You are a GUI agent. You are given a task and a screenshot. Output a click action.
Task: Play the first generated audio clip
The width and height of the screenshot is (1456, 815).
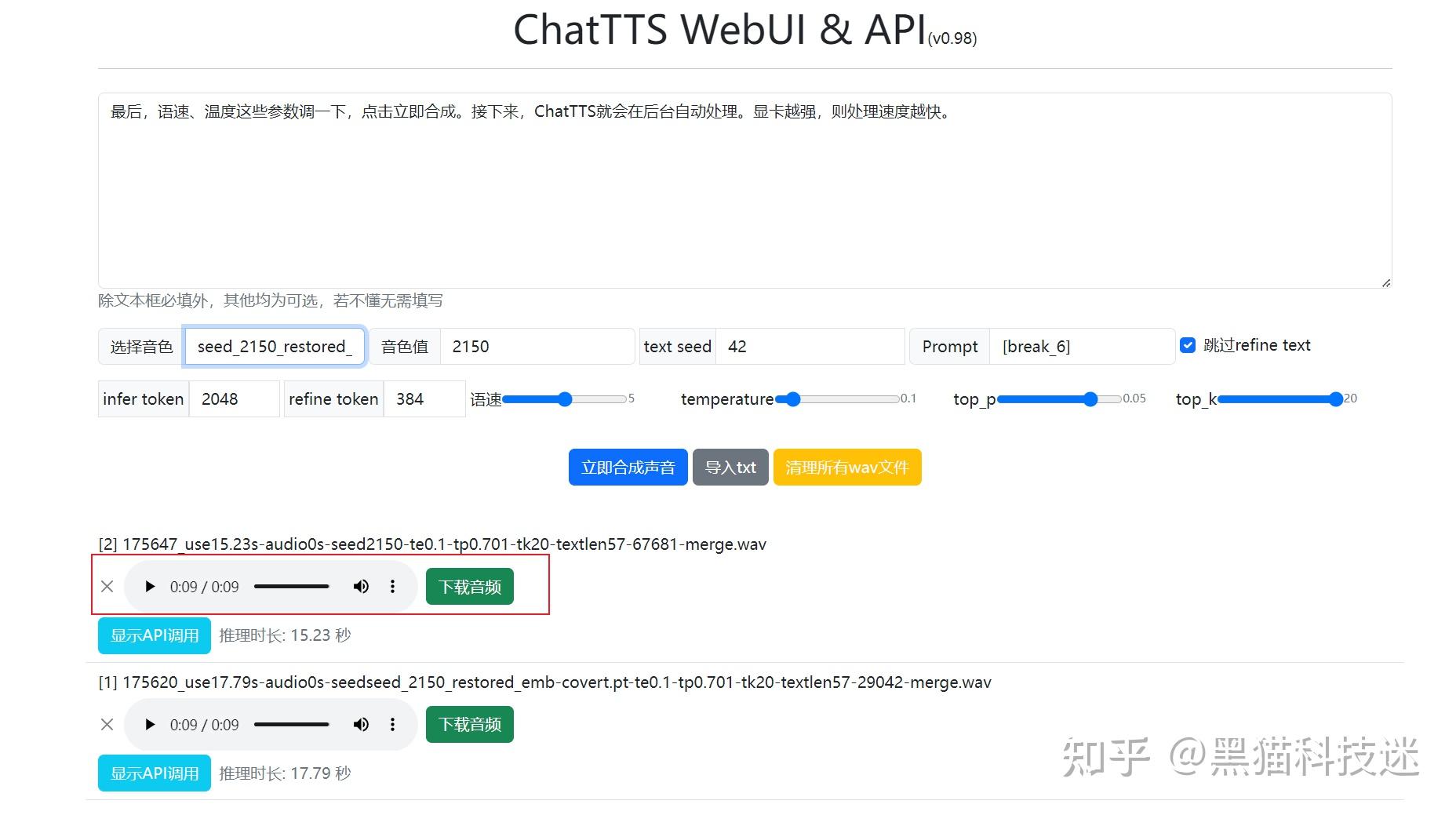coord(150,586)
